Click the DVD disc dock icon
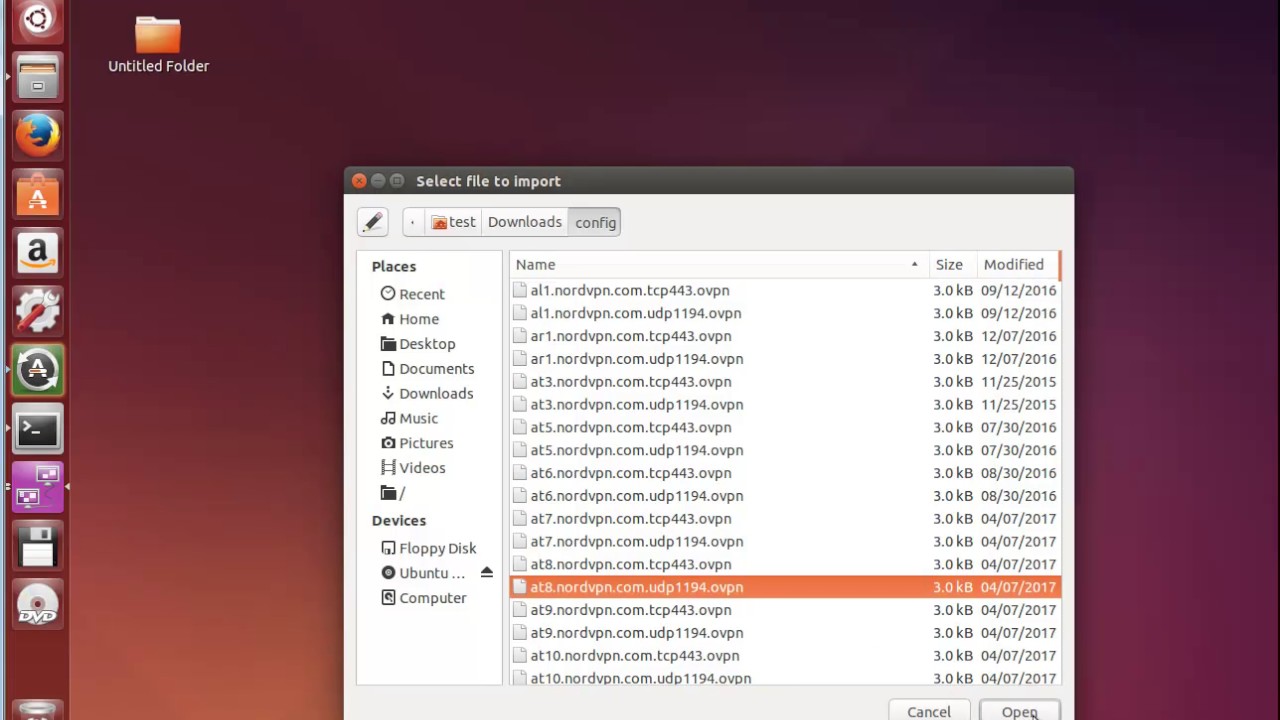 [38, 606]
